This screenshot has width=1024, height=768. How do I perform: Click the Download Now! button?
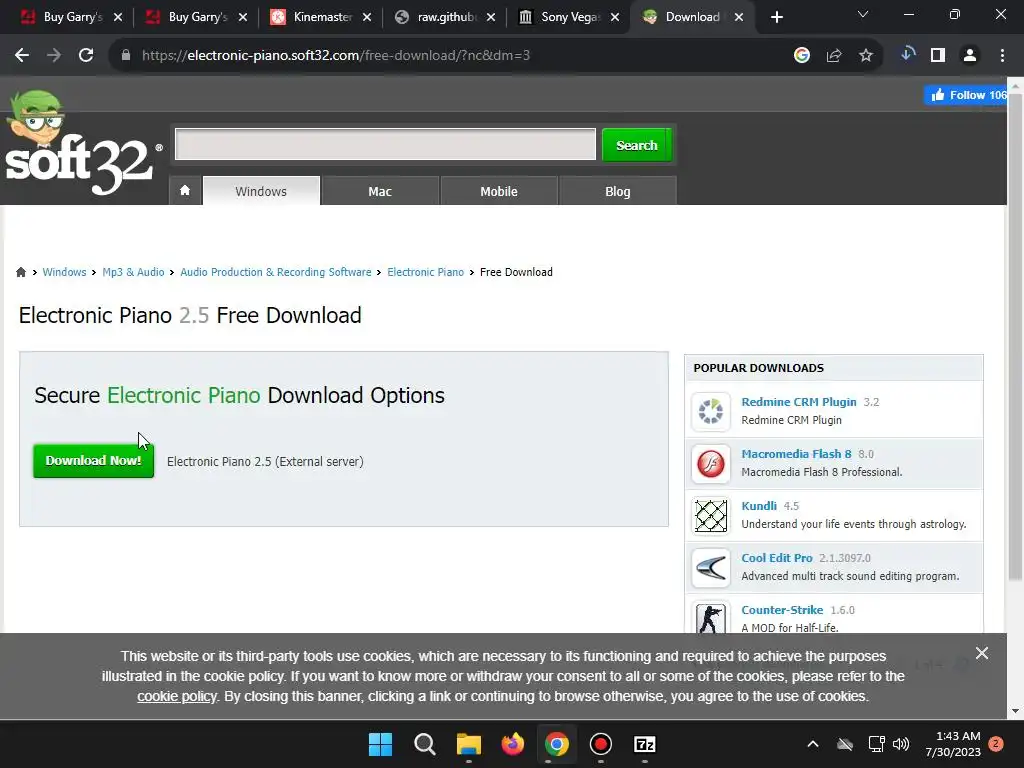coord(93,460)
